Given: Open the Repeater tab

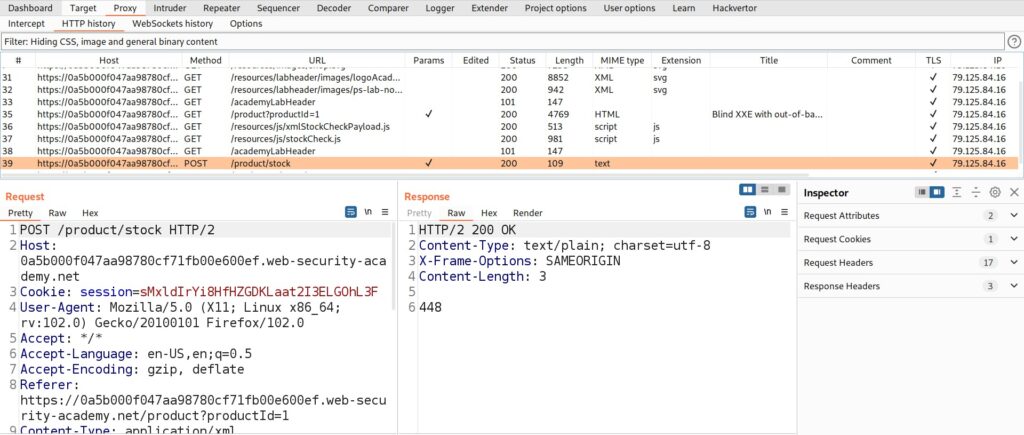Looking at the screenshot, I should [220, 8].
